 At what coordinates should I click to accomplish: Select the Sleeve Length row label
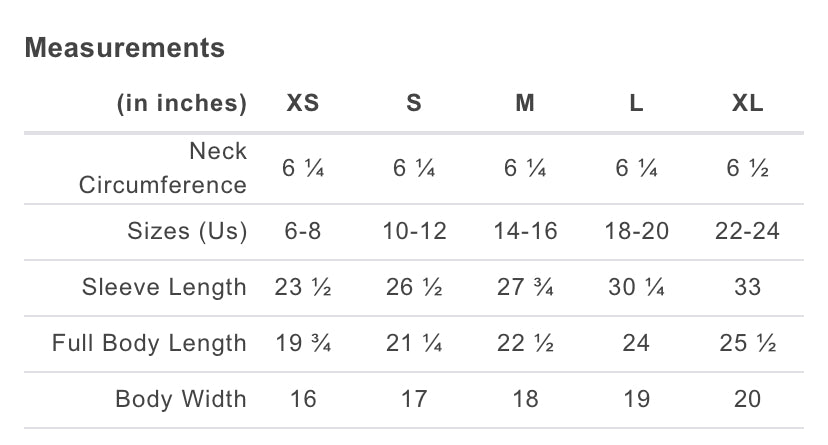(164, 287)
